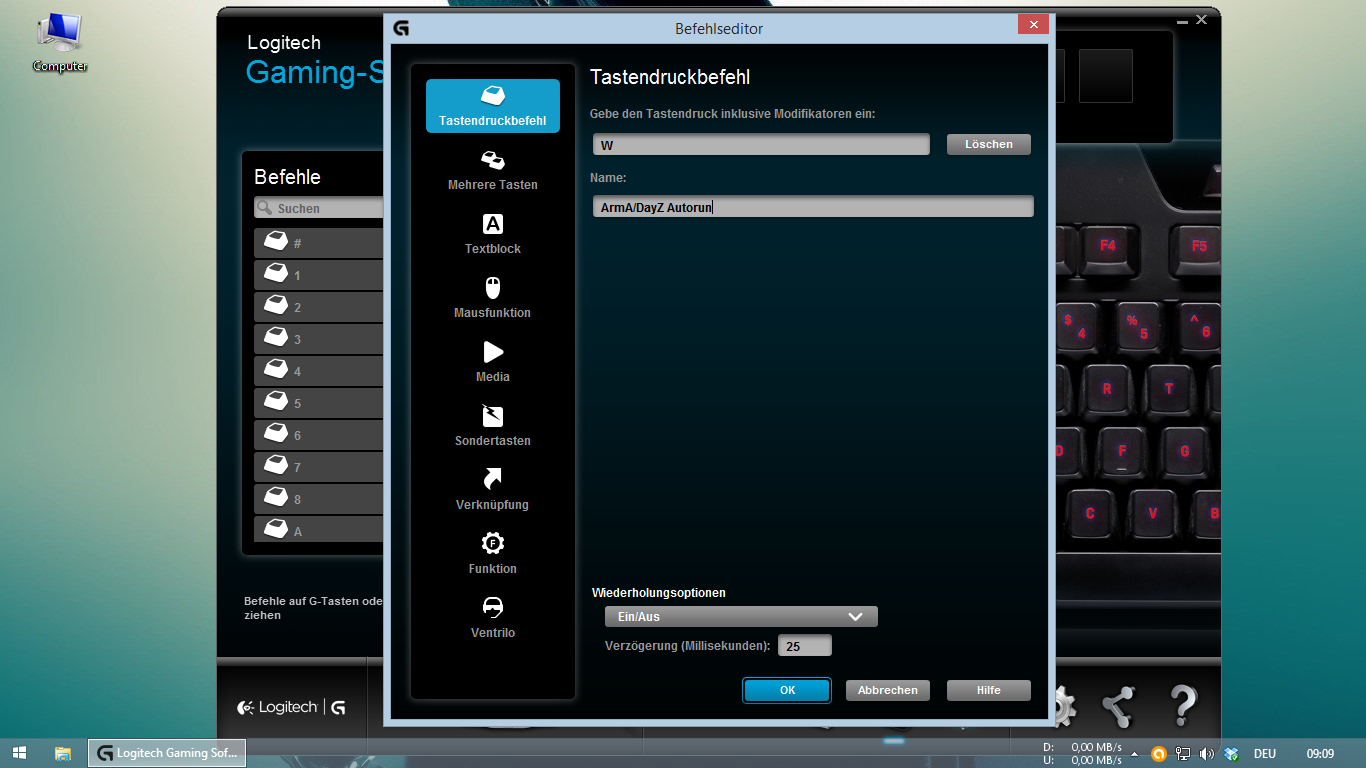The height and width of the screenshot is (768, 1366).
Task: Open the orange Avast tray icon
Action: [1159, 754]
